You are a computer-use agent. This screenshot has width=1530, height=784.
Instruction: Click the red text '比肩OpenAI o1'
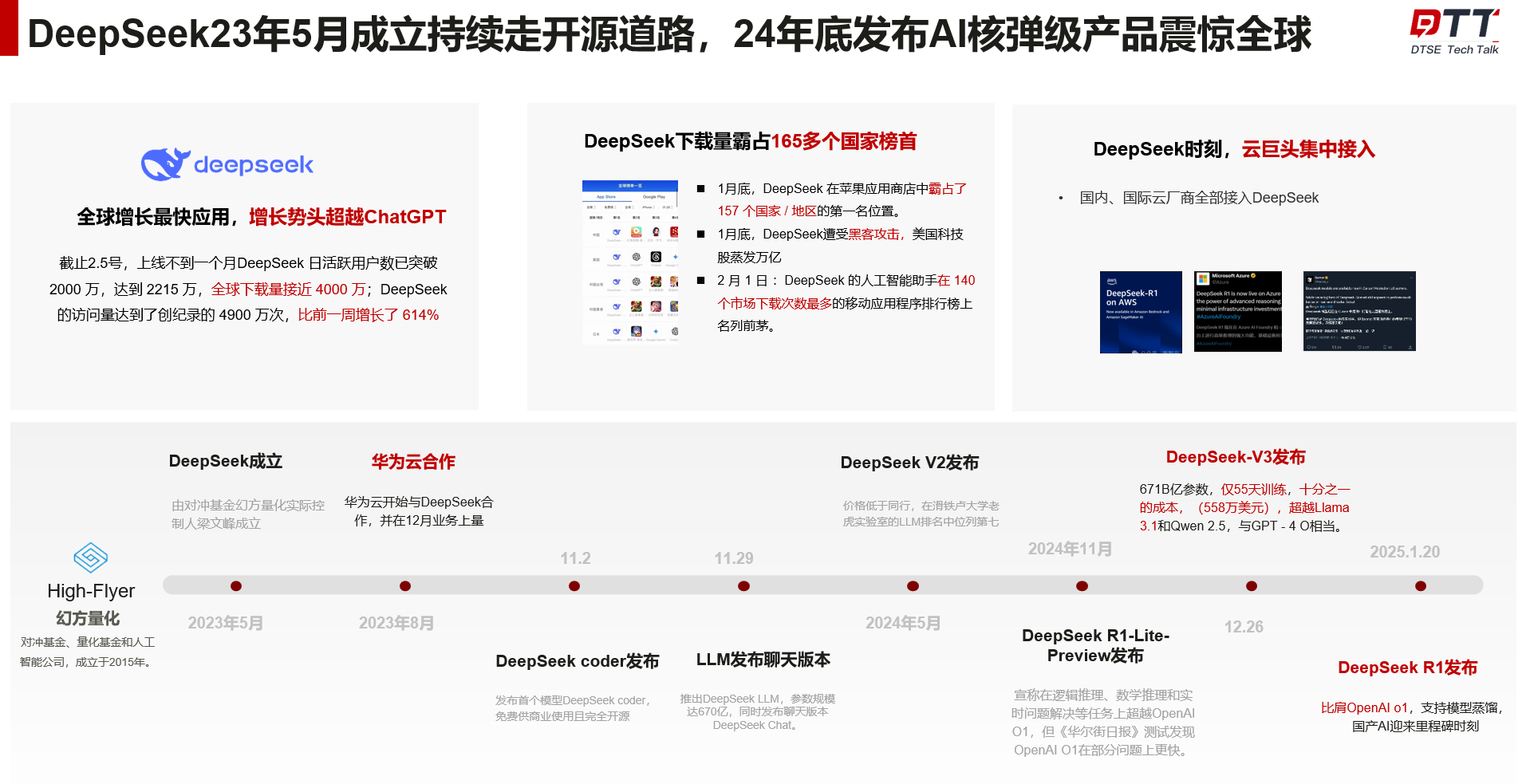pyautogui.click(x=1364, y=707)
